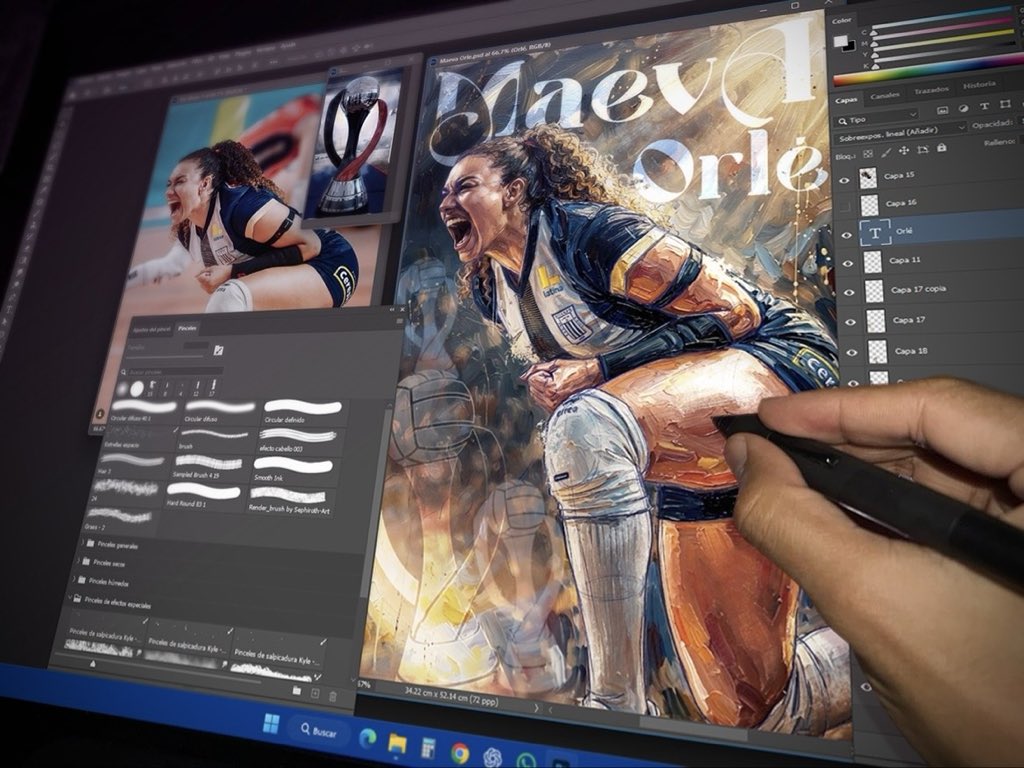Click the Capa 15 layer thumbnail
This screenshot has height=768, width=1024.
868,178
